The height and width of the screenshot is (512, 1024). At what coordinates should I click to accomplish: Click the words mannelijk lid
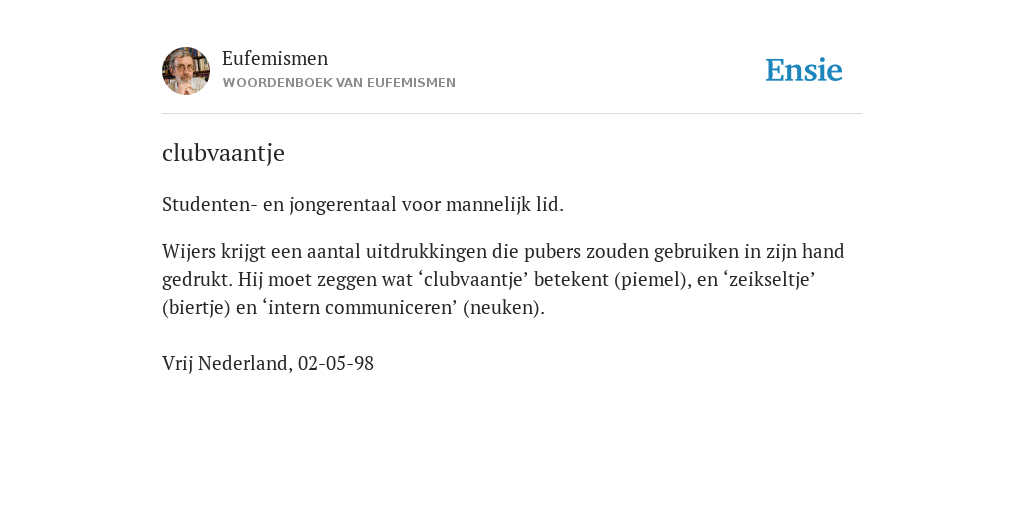(x=505, y=204)
